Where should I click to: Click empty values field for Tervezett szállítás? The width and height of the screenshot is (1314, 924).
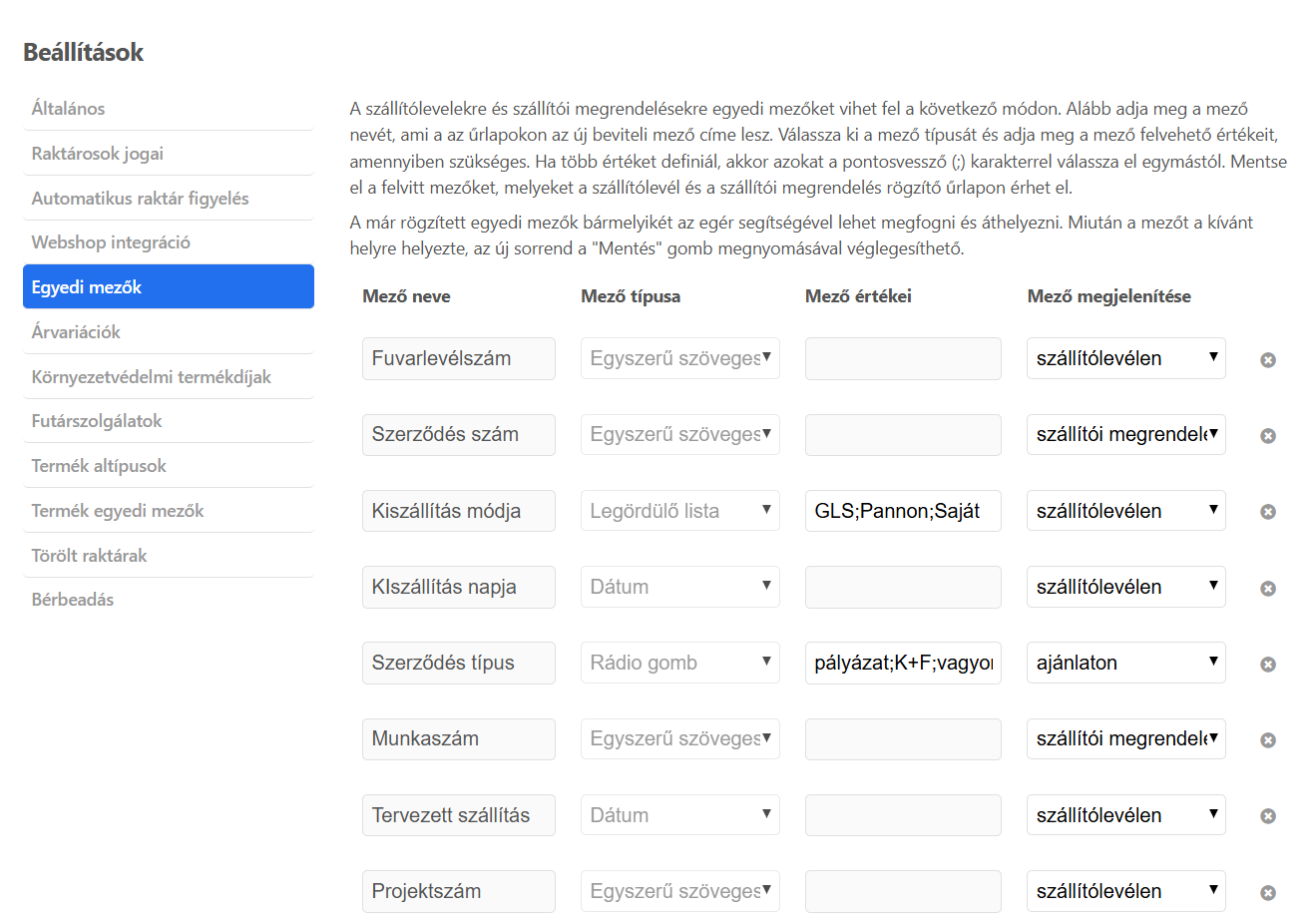point(903,815)
